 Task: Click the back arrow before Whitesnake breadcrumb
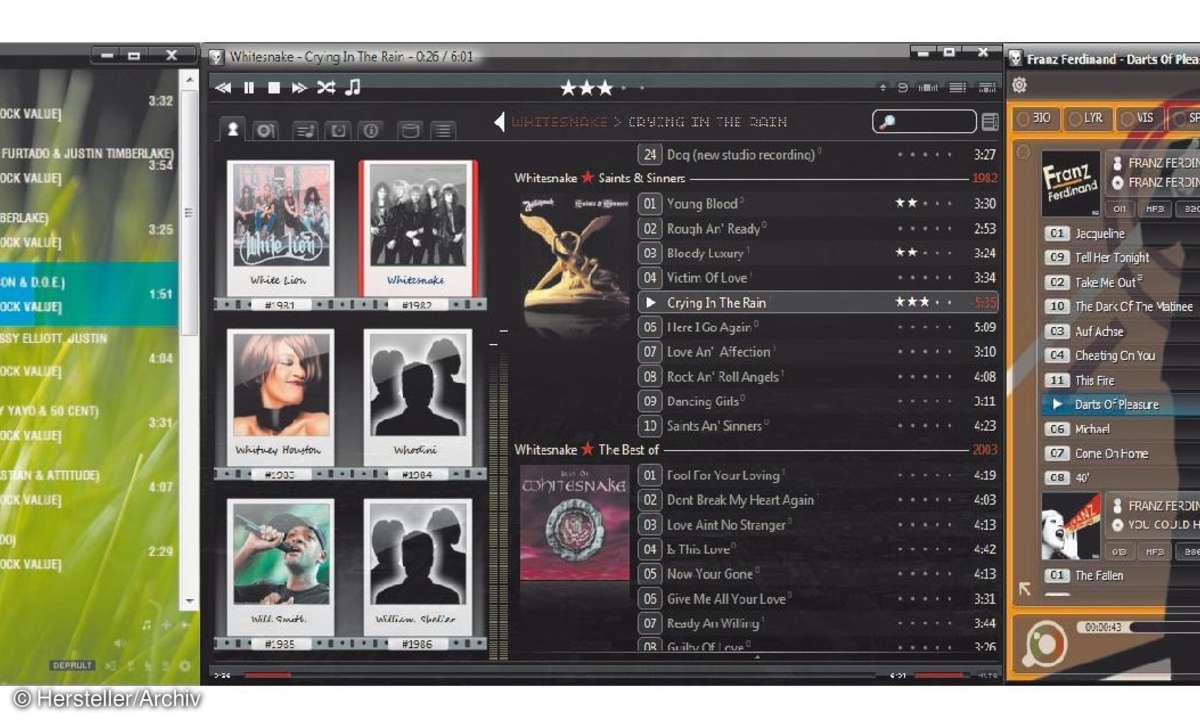(499, 122)
